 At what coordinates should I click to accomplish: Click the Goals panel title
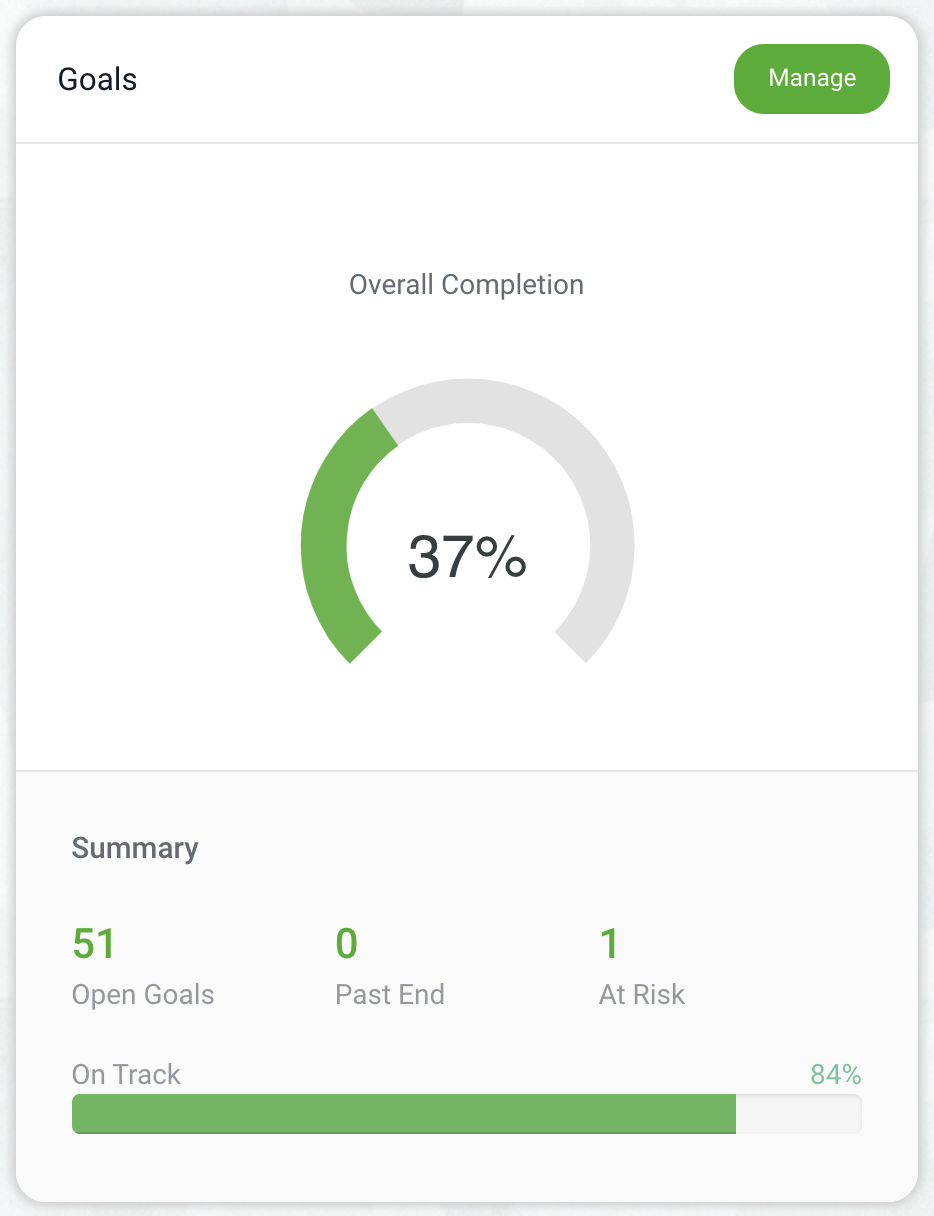coord(96,79)
